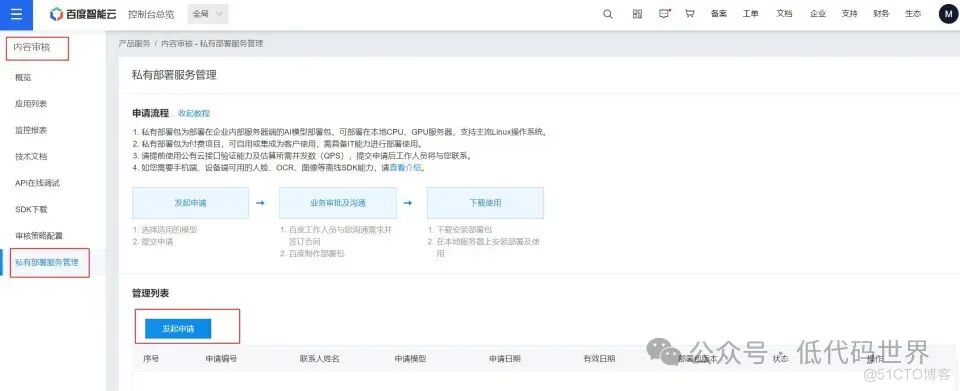Click the blue 发起申请 button

[x=178, y=329]
